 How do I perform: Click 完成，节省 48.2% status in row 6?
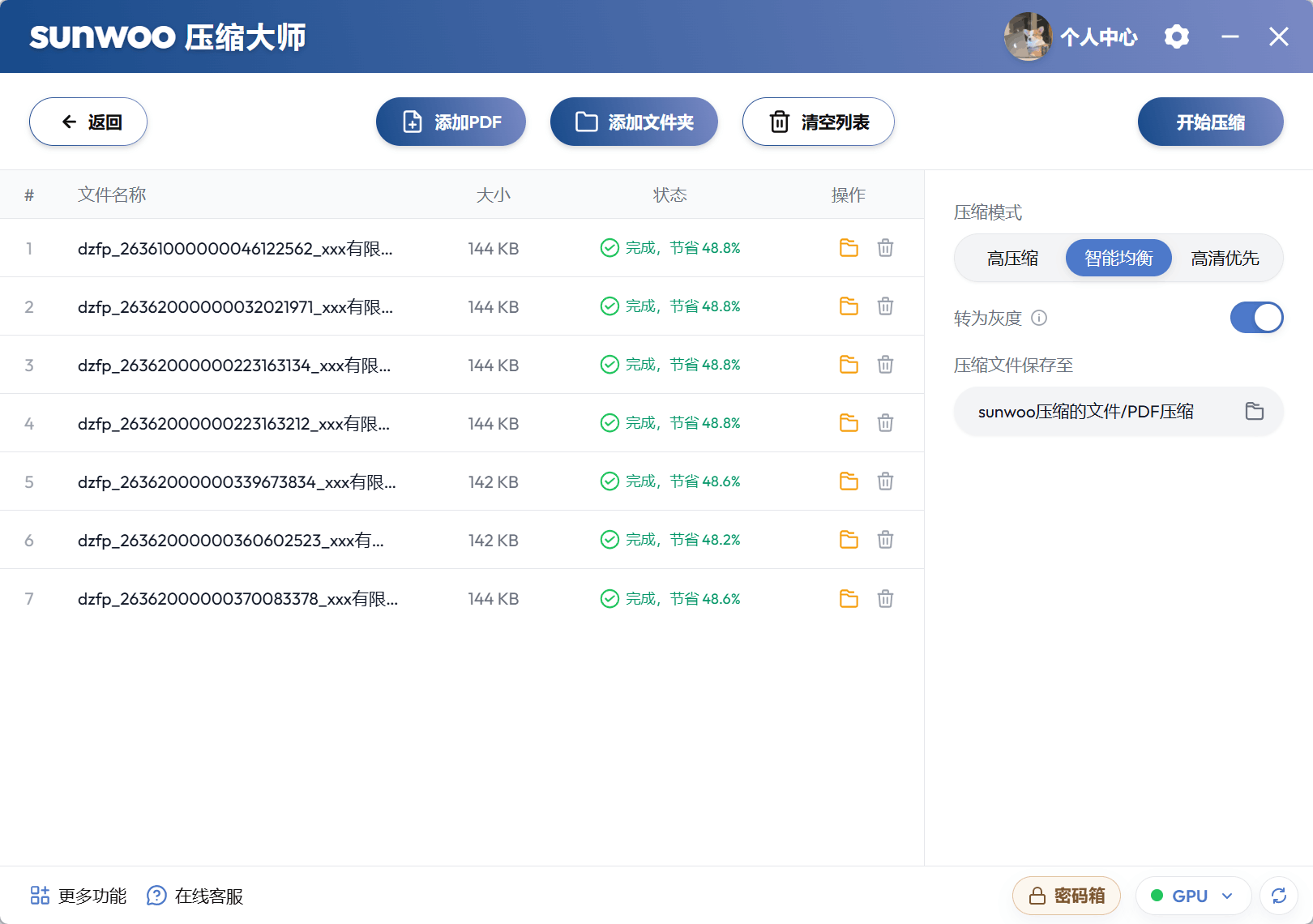tap(670, 540)
